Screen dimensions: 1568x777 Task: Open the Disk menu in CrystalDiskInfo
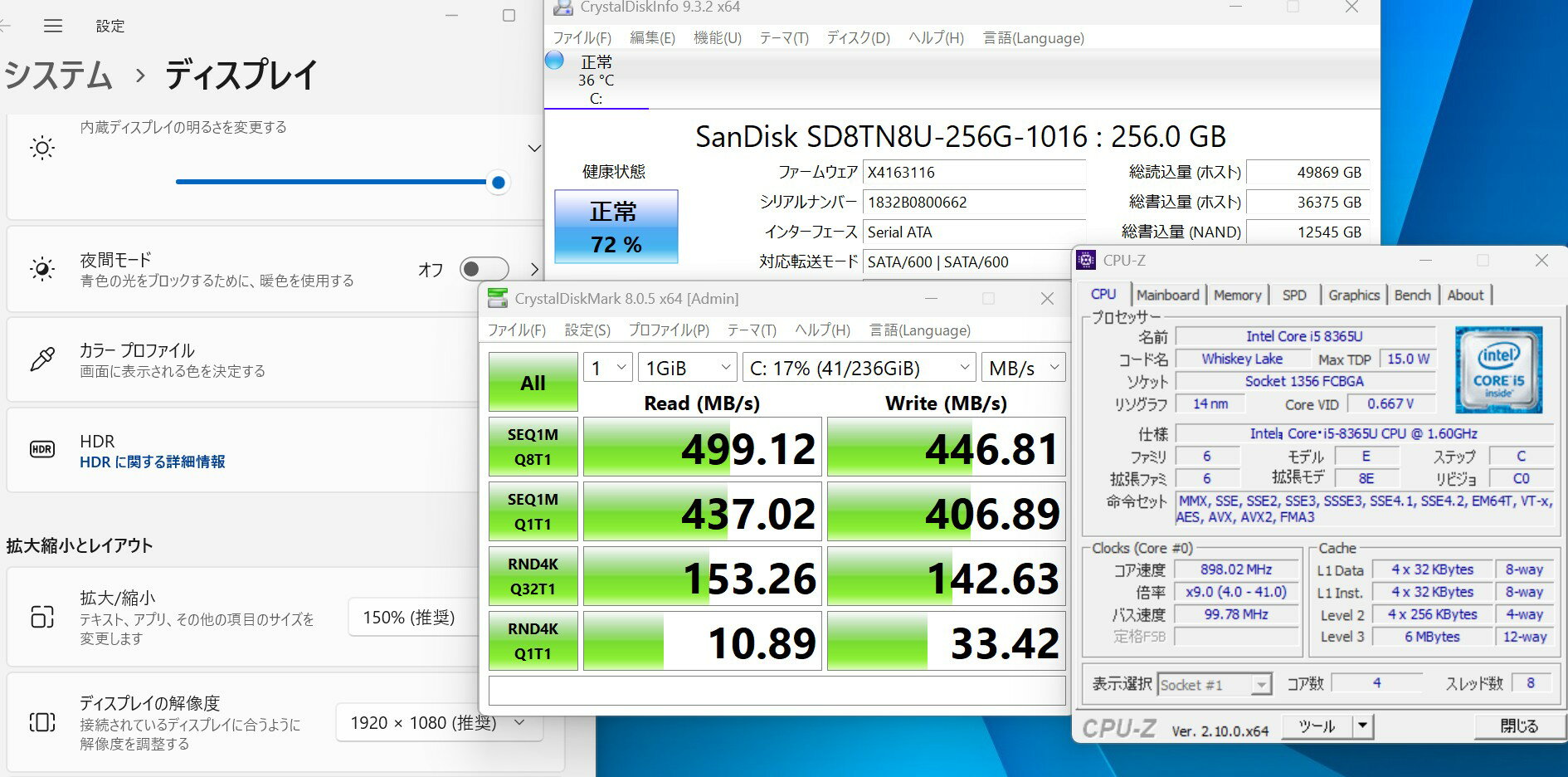[858, 38]
